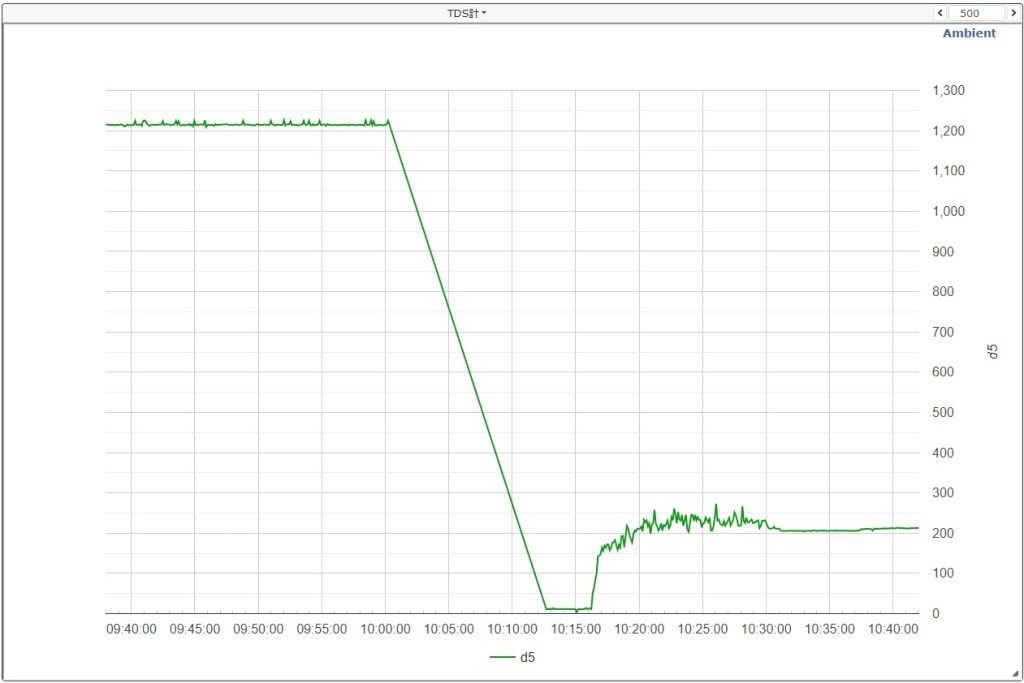Screen dimensions: 1024x683
Task: Click the green d5 legend line swatch
Action: pyautogui.click(x=501, y=657)
